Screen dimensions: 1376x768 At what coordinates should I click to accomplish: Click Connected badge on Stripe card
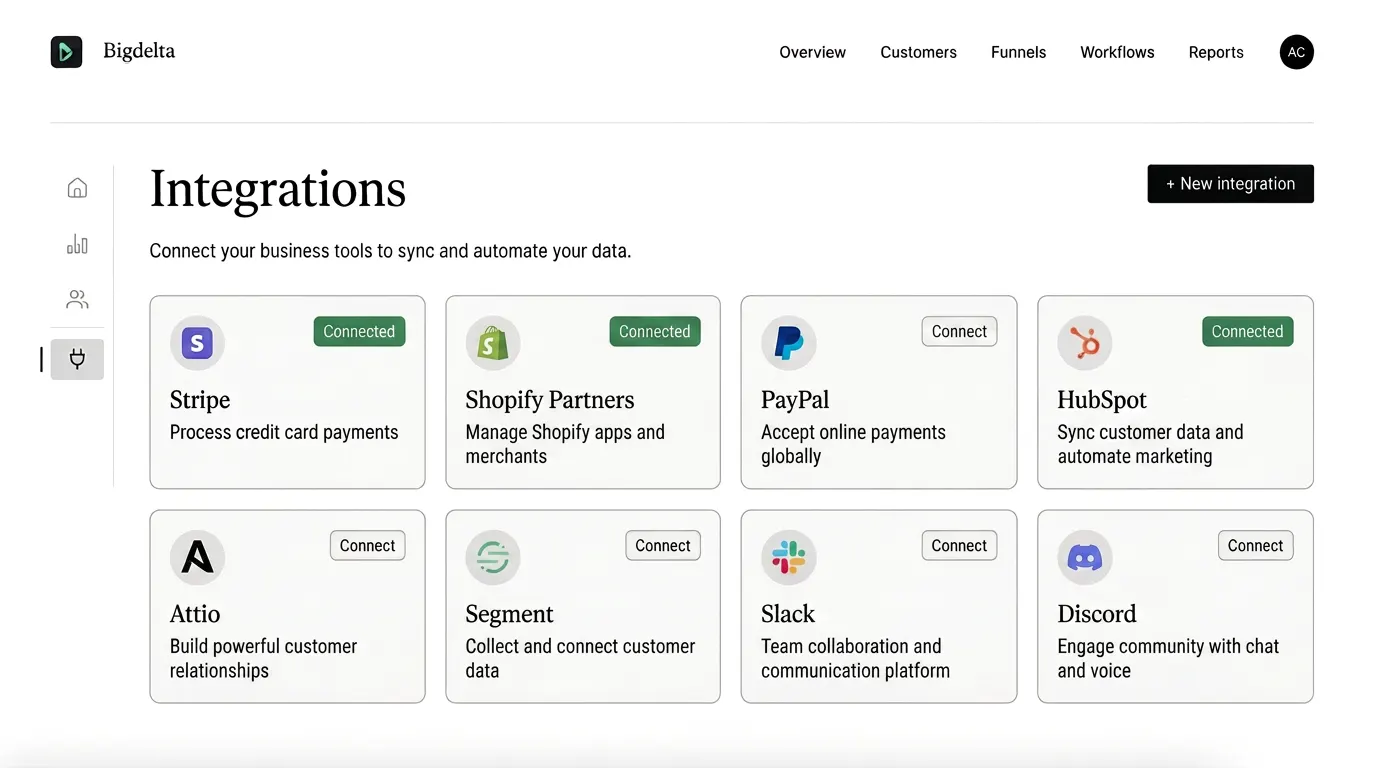point(359,332)
